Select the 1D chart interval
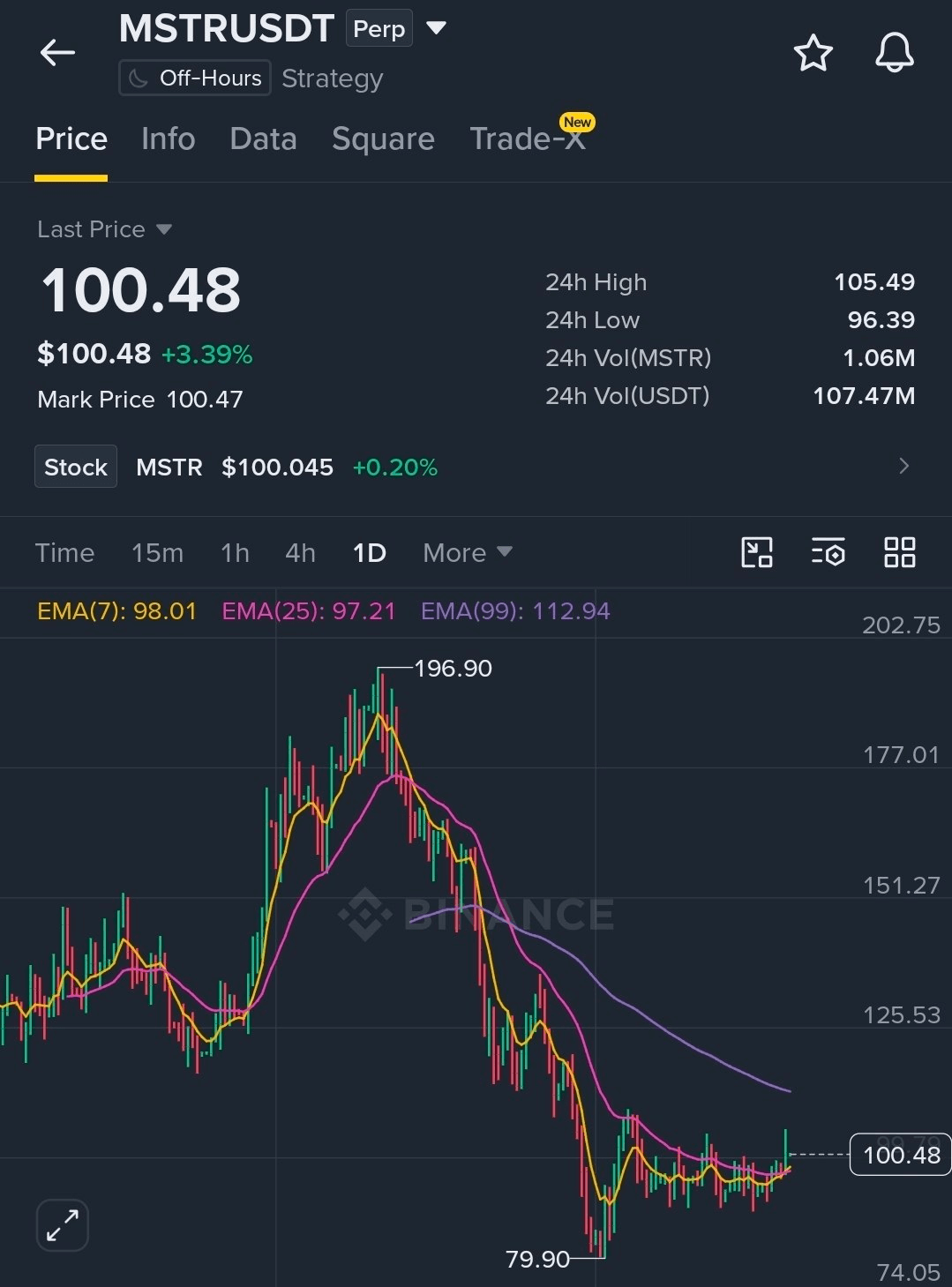The image size is (952, 1287). 369,553
